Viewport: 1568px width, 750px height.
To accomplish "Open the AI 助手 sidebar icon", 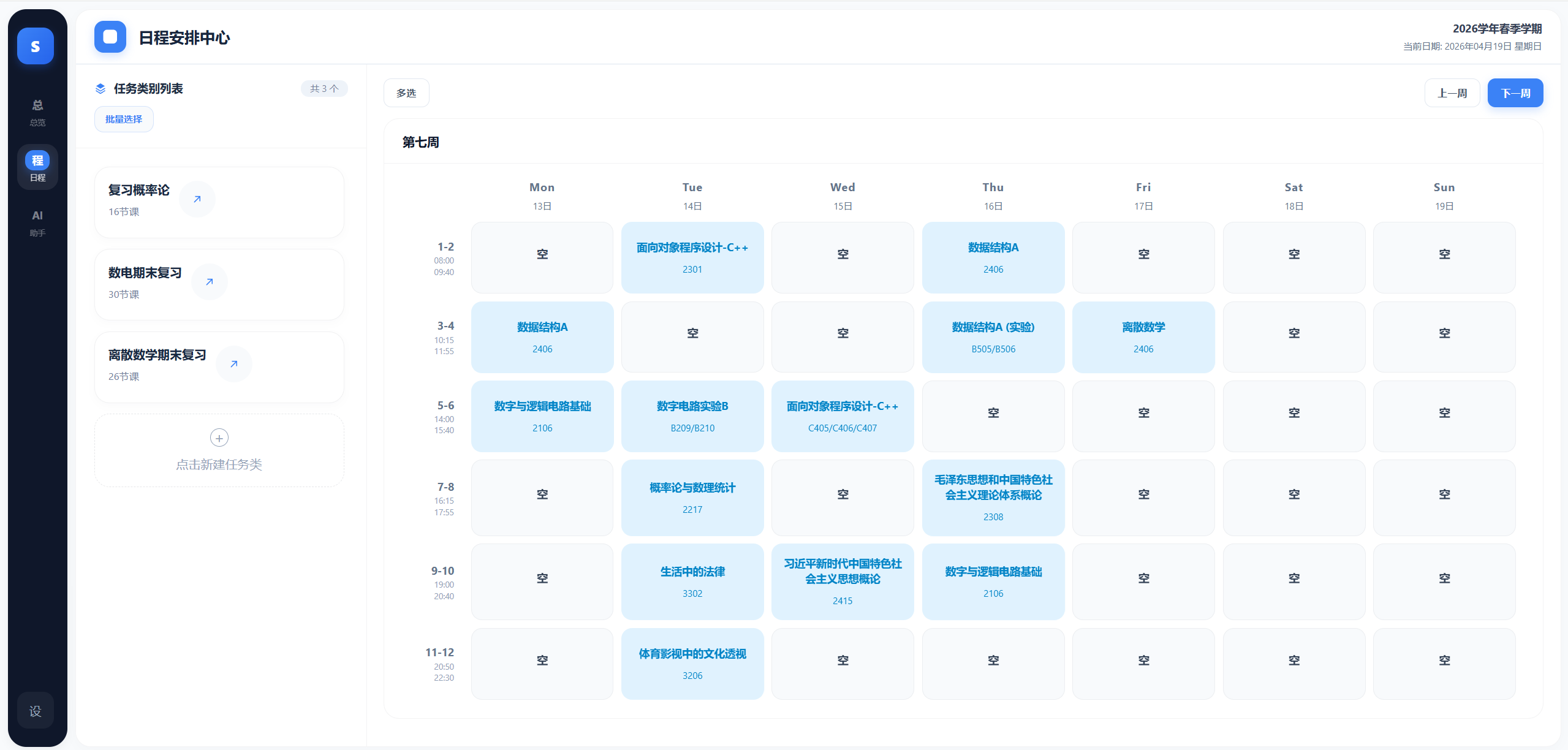I will pos(37,223).
